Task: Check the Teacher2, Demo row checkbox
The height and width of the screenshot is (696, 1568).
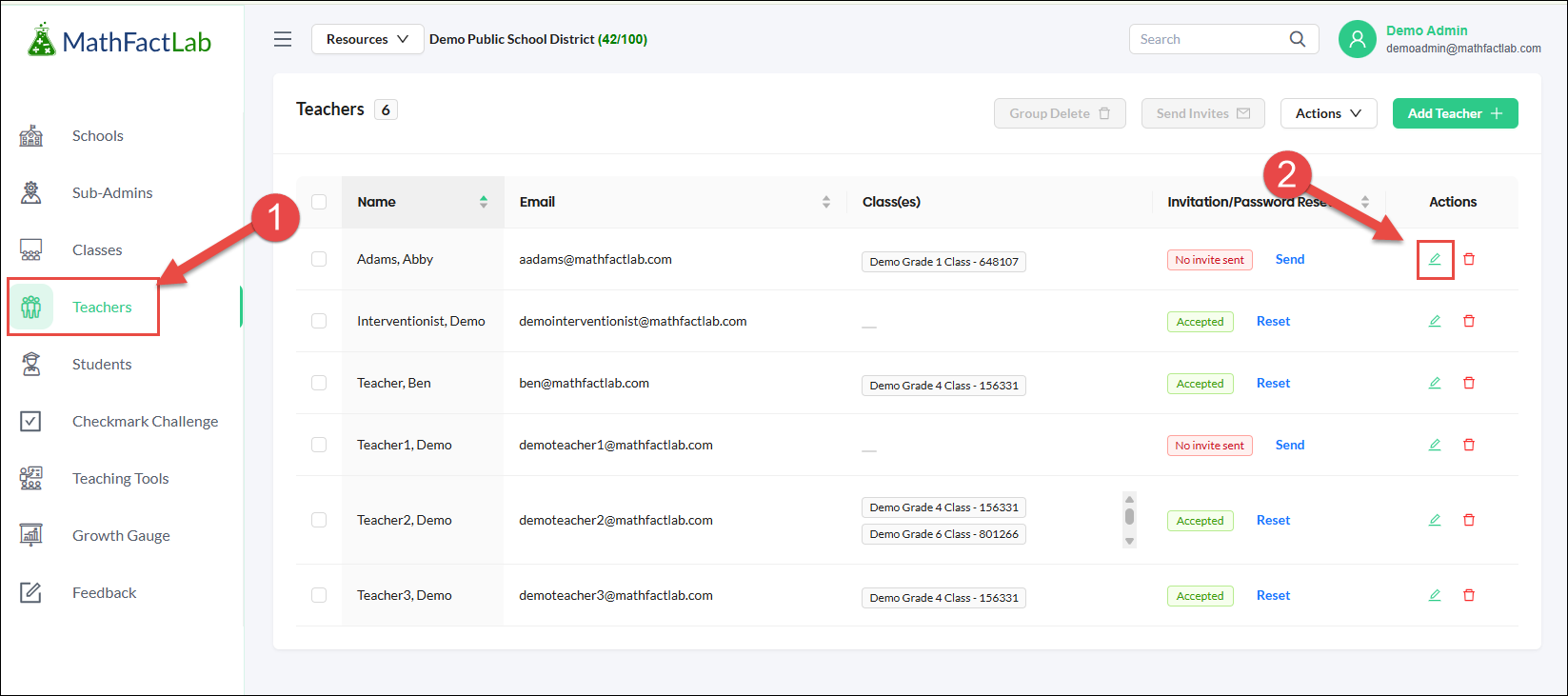Action: tap(319, 520)
